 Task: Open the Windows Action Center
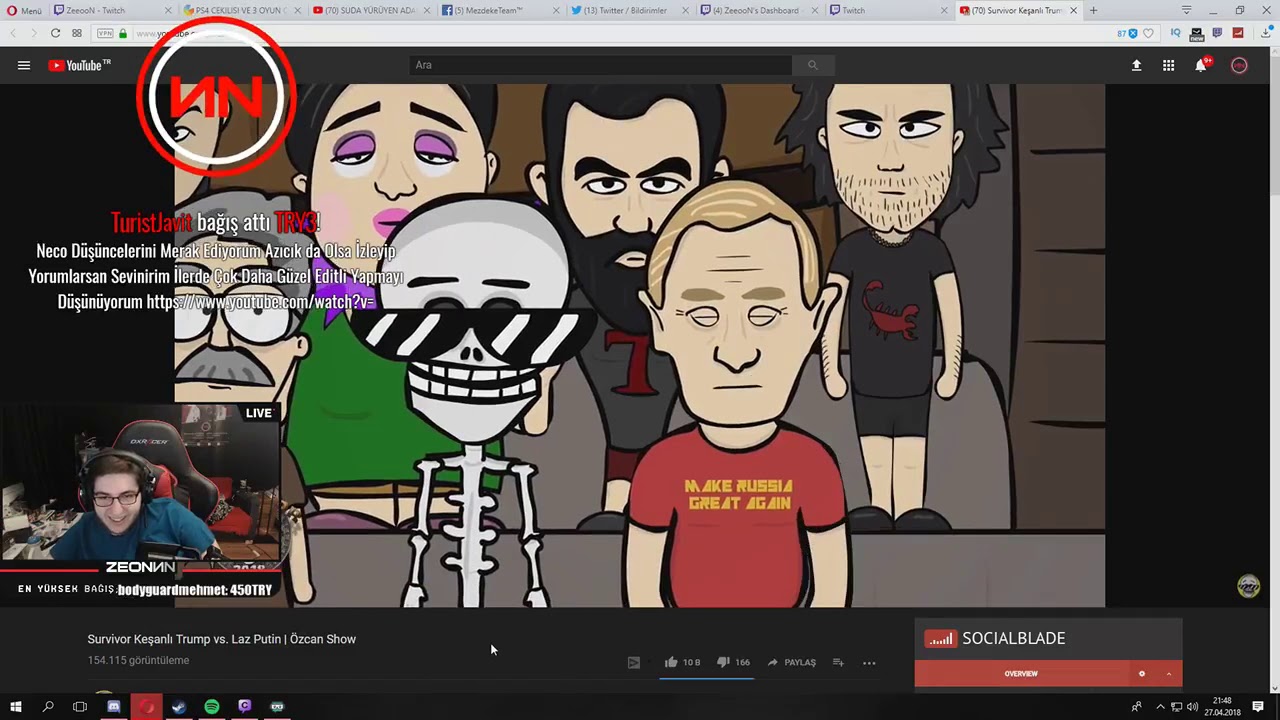pyautogui.click(x=1258, y=707)
